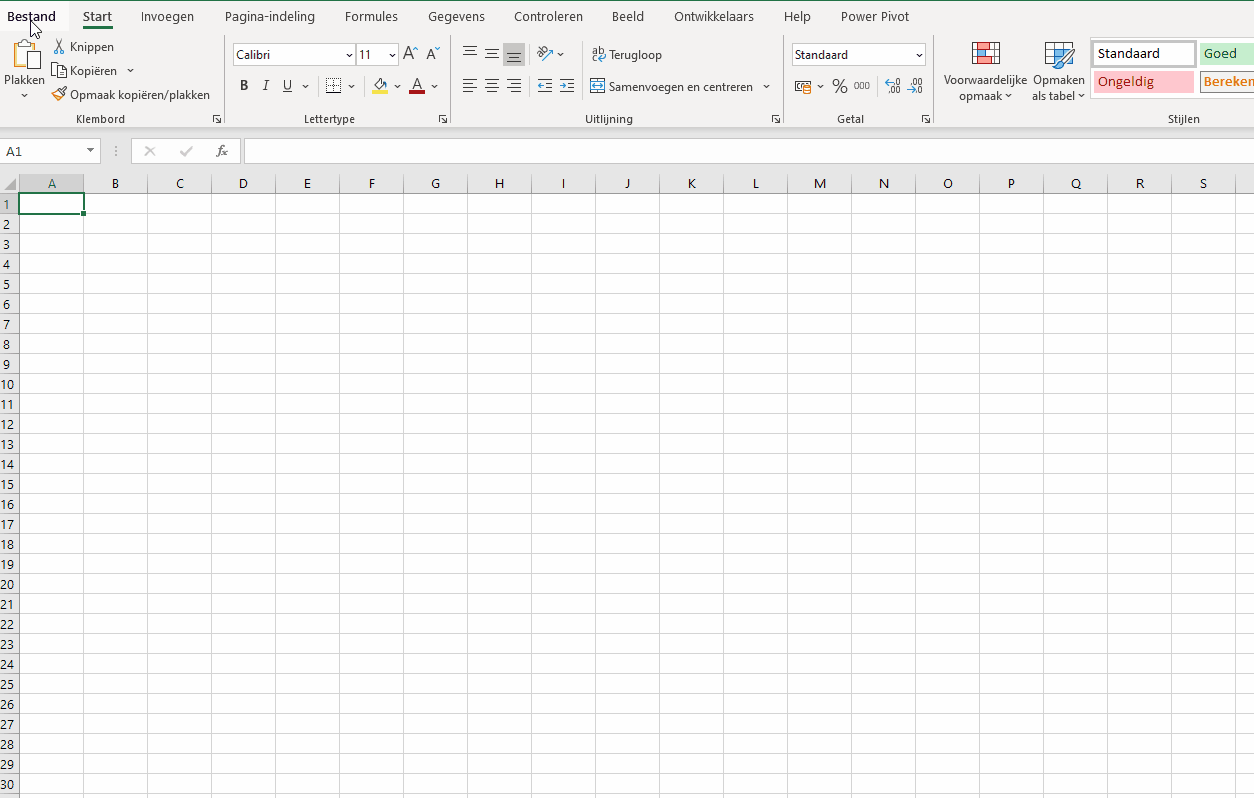Apply the Ongeldig cell style

tap(1141, 81)
